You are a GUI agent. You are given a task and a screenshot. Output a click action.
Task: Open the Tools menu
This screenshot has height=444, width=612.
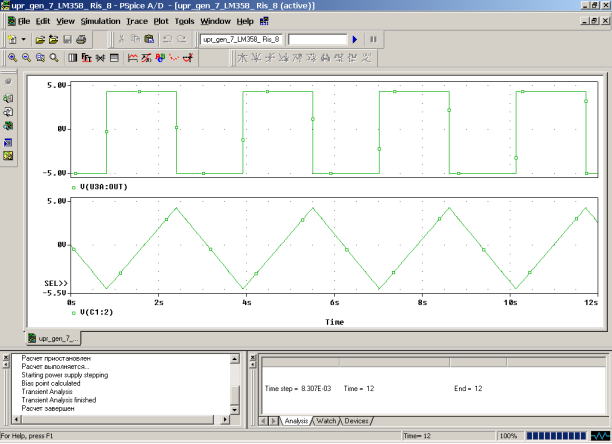[x=184, y=21]
